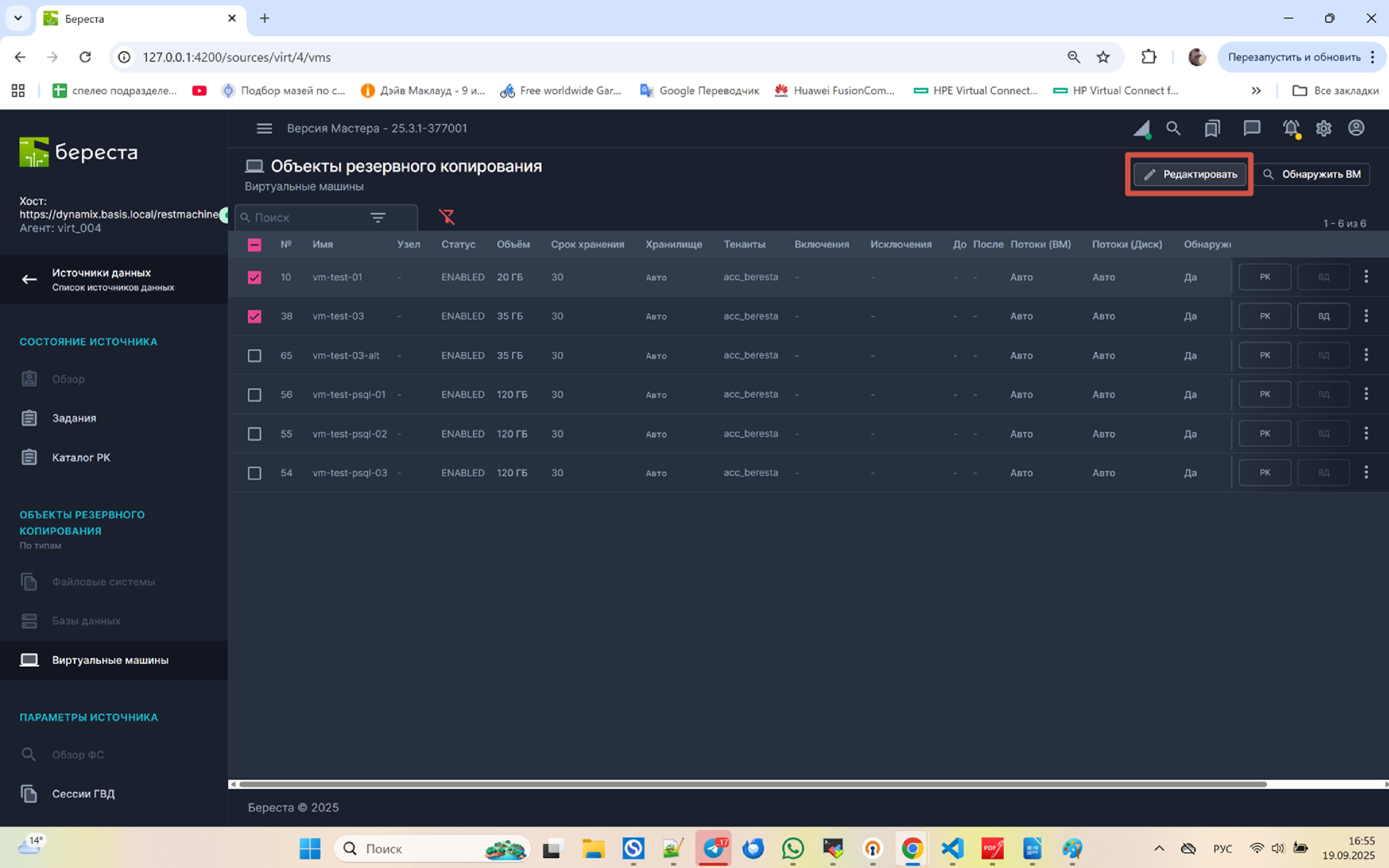Click the header search magnifier icon

pyautogui.click(x=1173, y=128)
